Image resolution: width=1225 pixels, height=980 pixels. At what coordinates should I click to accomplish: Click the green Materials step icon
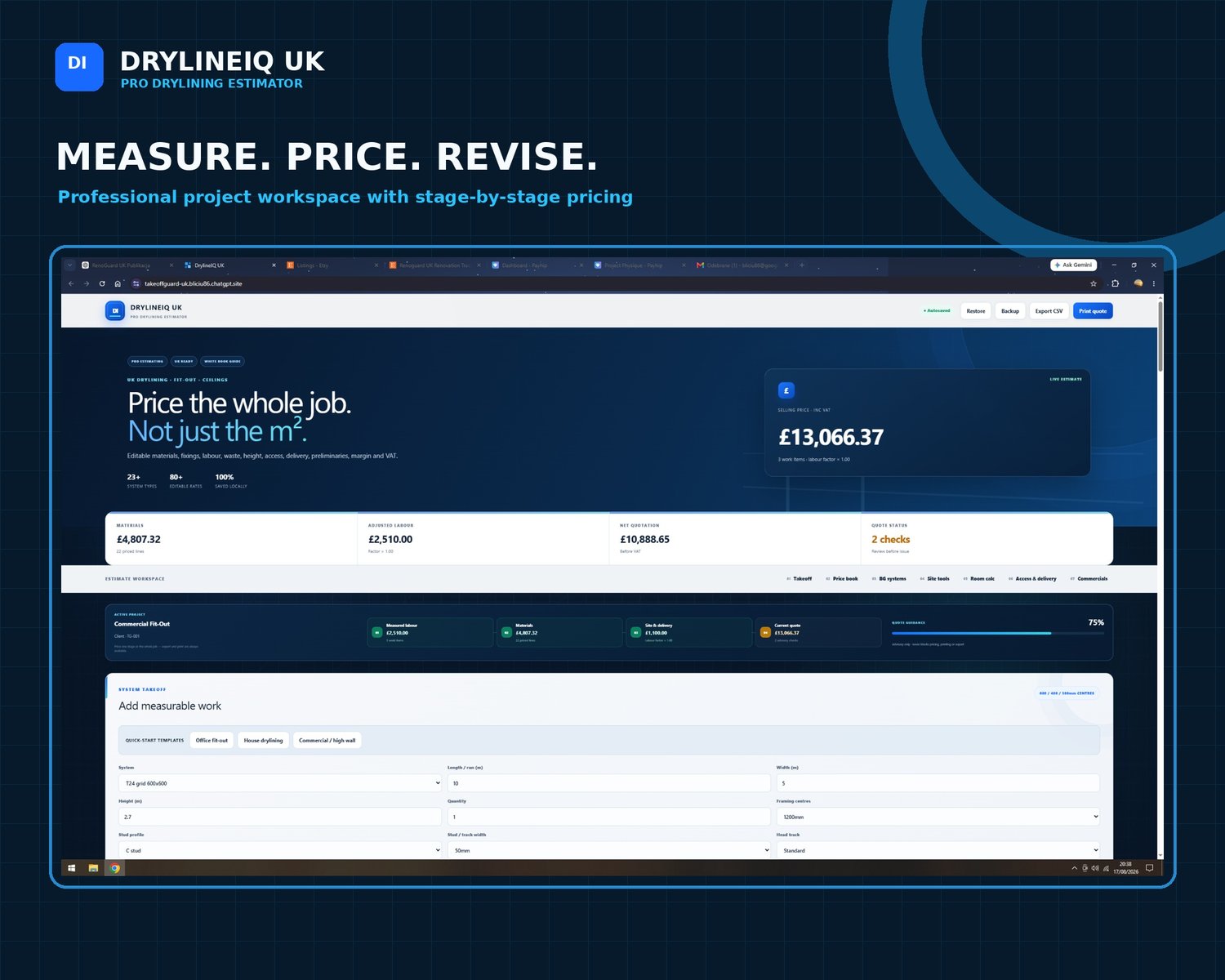(x=506, y=632)
